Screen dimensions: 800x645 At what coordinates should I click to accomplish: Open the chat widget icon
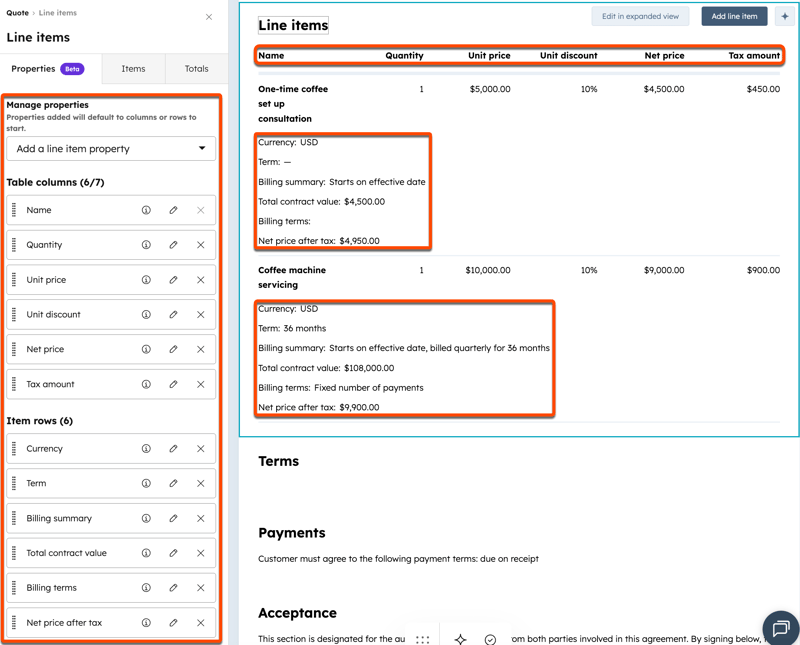tap(780, 628)
